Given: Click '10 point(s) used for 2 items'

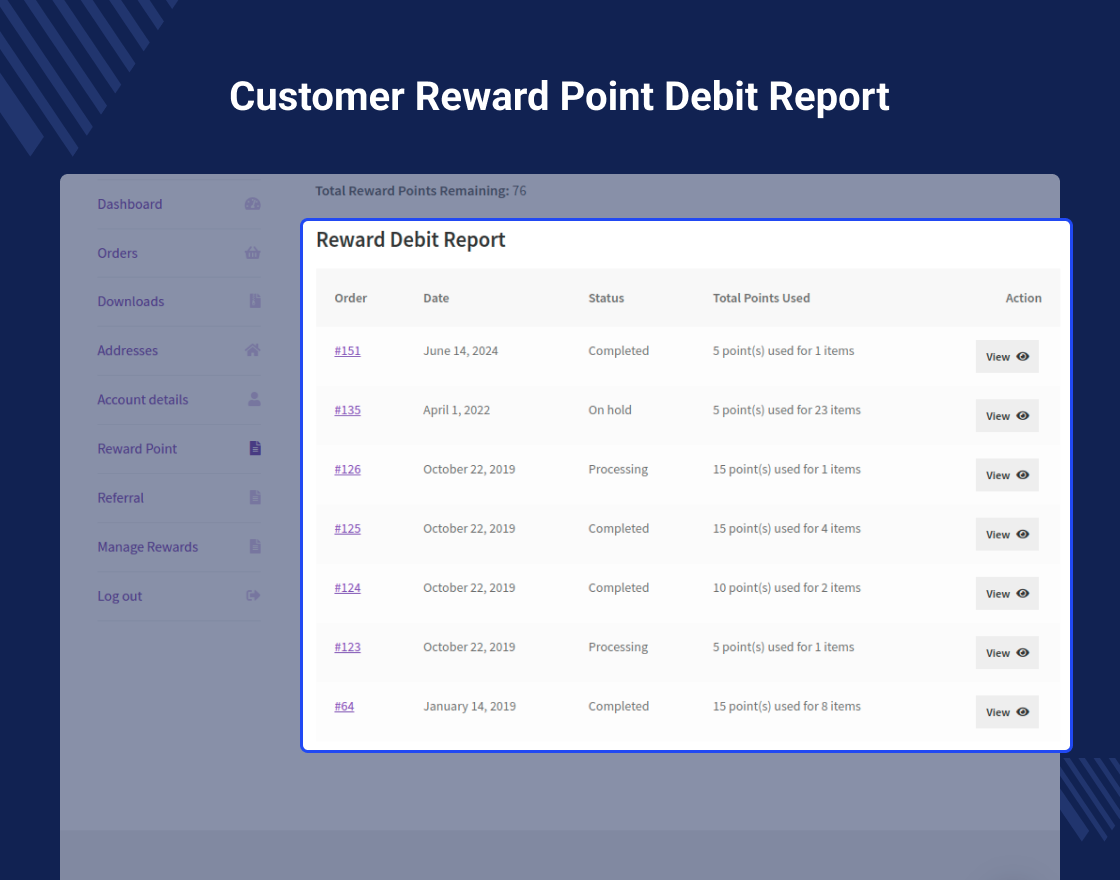Looking at the screenshot, I should coord(786,588).
